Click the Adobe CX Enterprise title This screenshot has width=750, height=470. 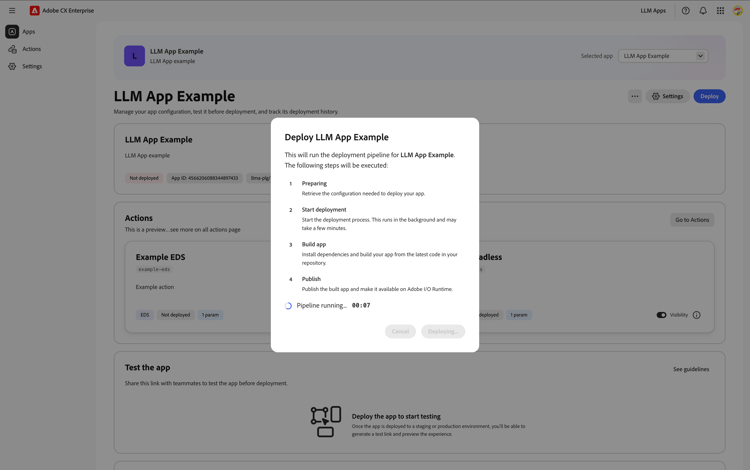(x=68, y=11)
